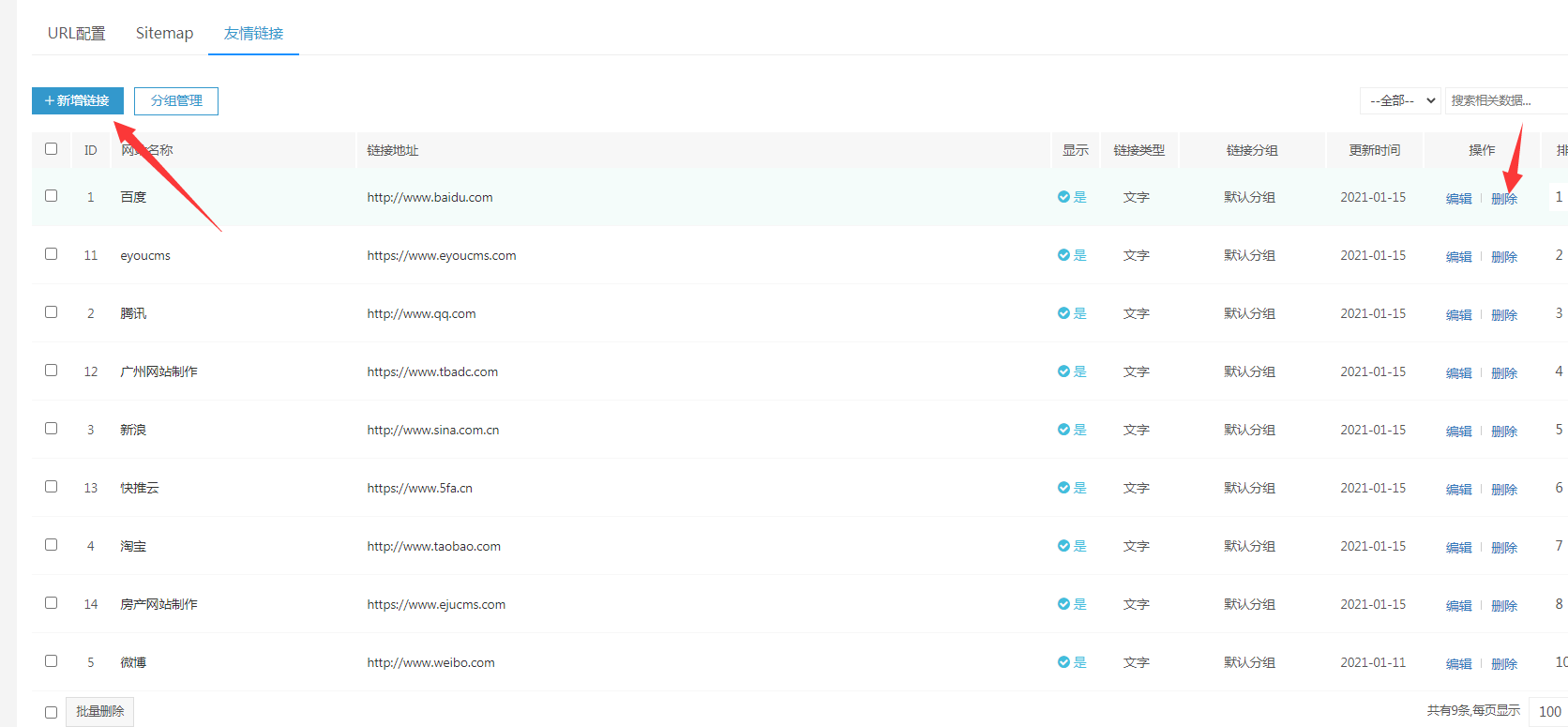Image resolution: width=1568 pixels, height=727 pixels.
Task: Click the 新增链接 button
Action: tap(78, 100)
